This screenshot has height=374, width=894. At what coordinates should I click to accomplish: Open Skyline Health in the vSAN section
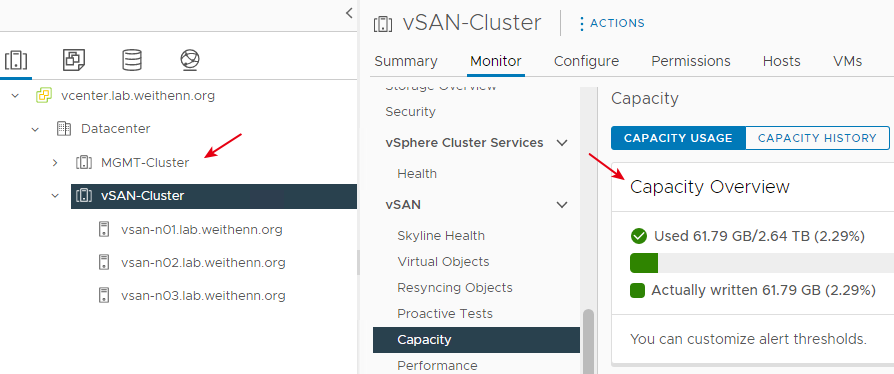441,235
